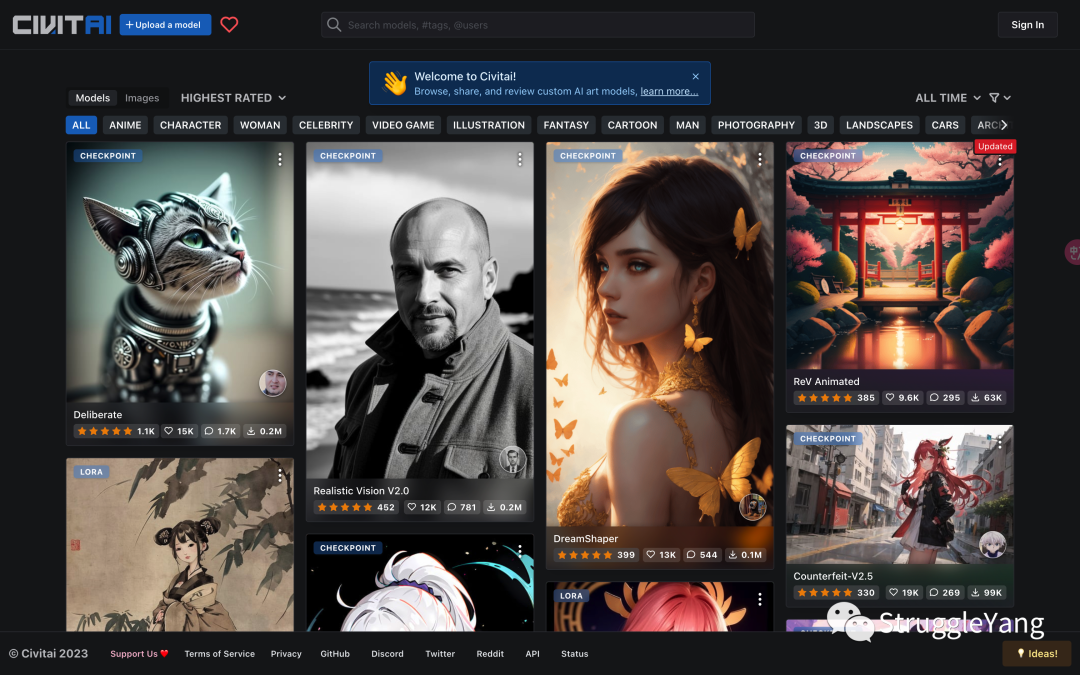This screenshot has width=1080, height=675.
Task: Click the Counterfeit-V2.5 creator avatar
Action: point(993,545)
